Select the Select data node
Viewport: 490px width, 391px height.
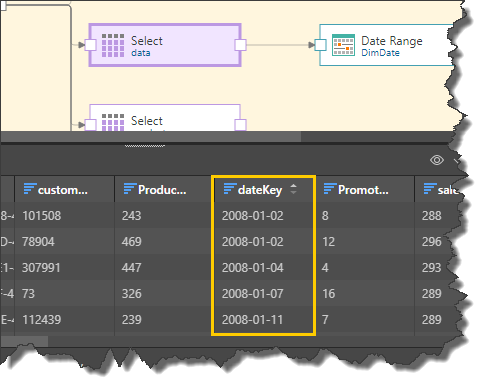point(165,45)
